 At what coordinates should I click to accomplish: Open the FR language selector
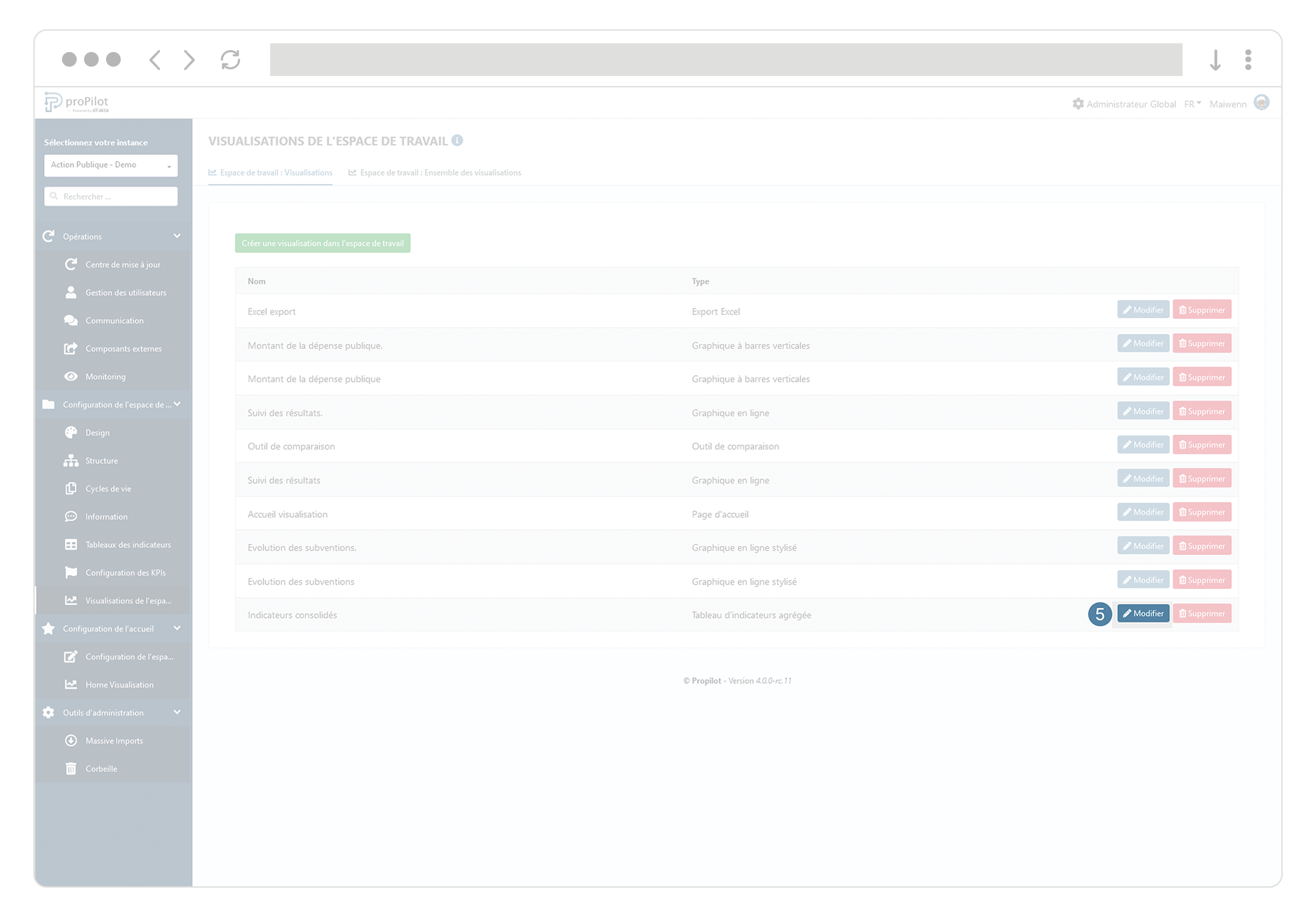pyautogui.click(x=1191, y=104)
